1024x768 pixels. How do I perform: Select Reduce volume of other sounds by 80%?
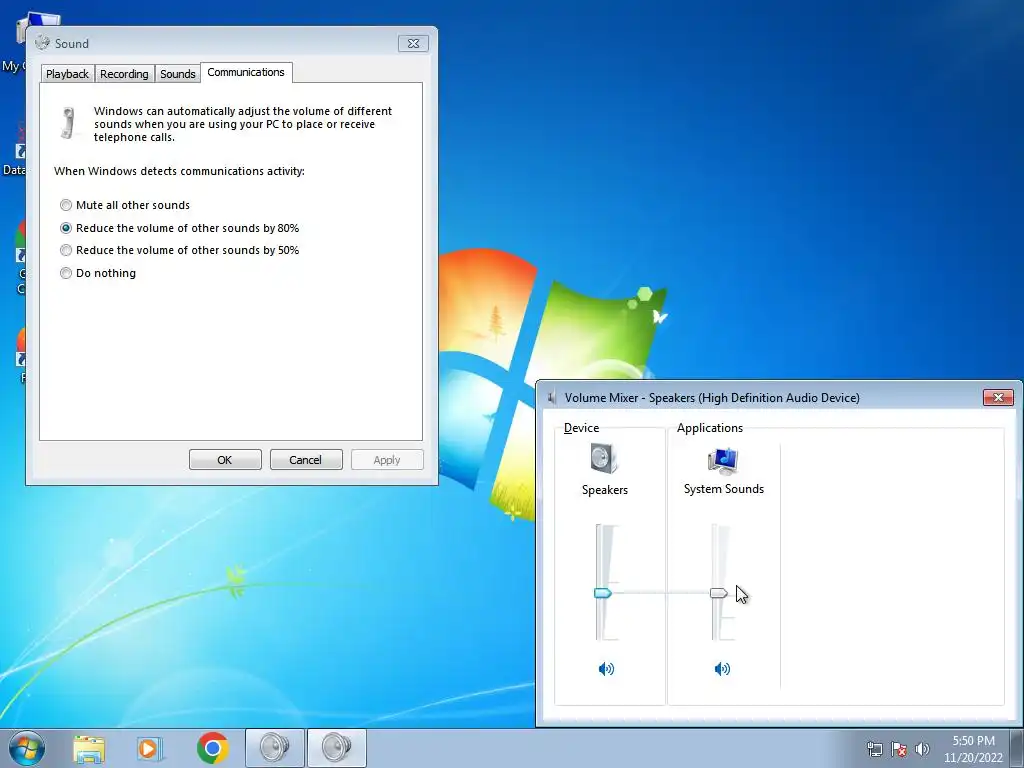pos(180,228)
